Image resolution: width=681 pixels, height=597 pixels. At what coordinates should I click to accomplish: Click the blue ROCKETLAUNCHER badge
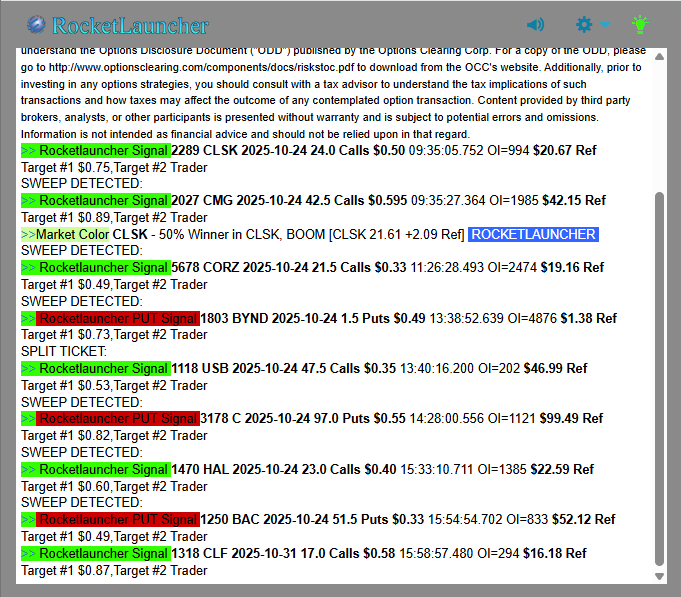click(x=533, y=234)
